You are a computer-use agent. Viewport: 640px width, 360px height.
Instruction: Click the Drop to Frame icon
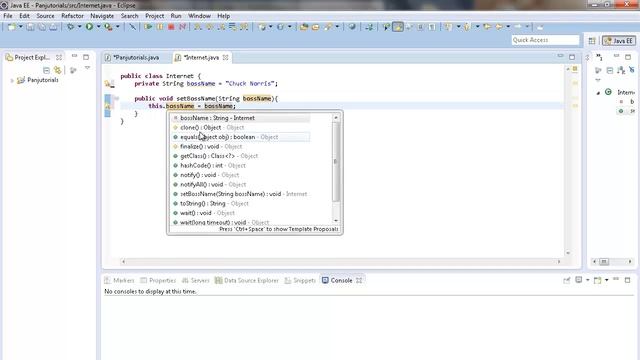pos(233,27)
